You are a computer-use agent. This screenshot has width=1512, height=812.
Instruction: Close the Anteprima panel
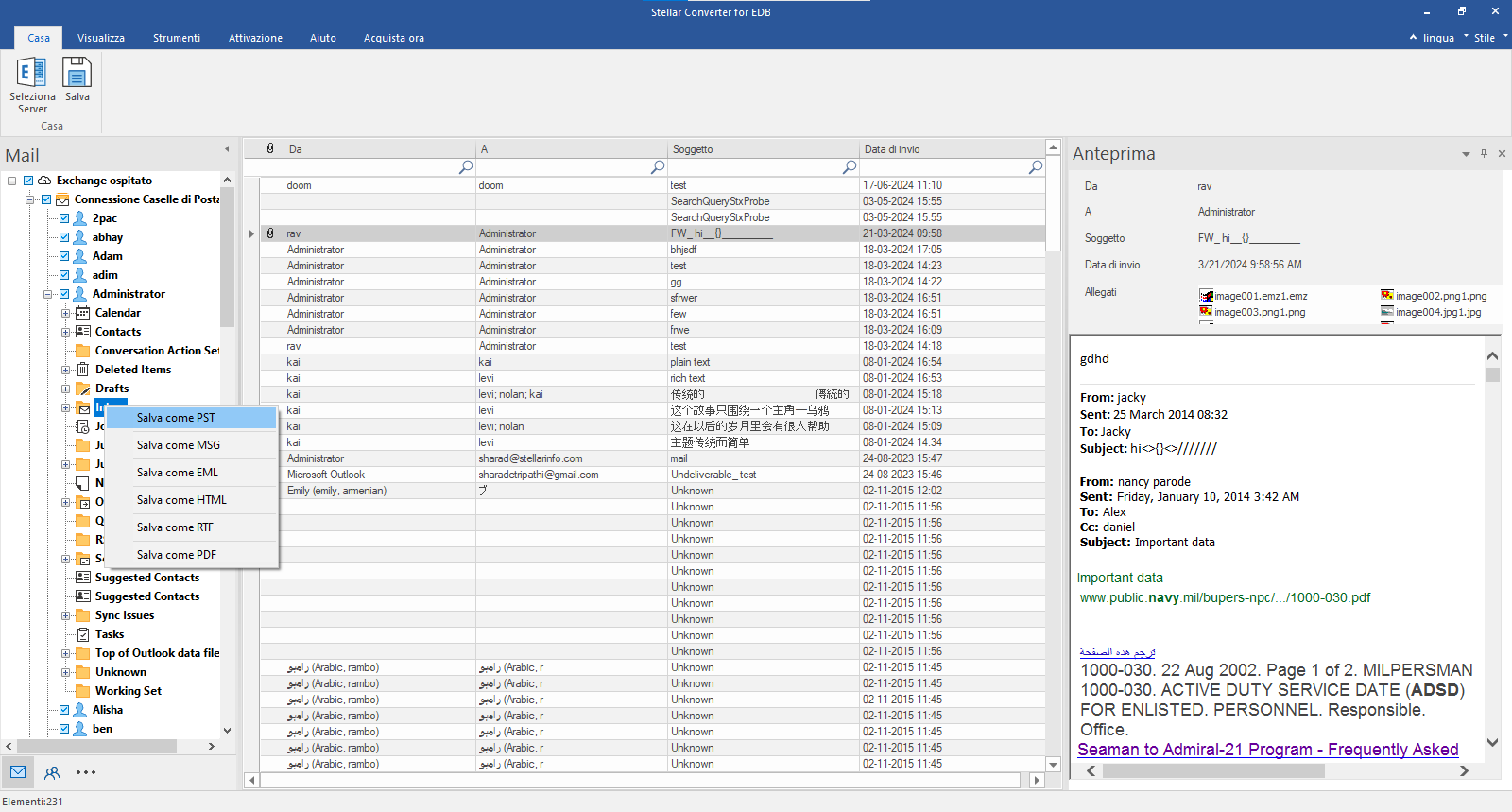pos(1502,153)
